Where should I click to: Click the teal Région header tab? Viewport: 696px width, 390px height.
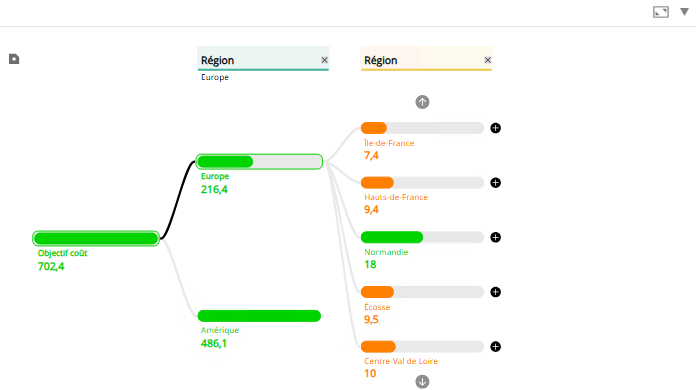pyautogui.click(x=263, y=59)
